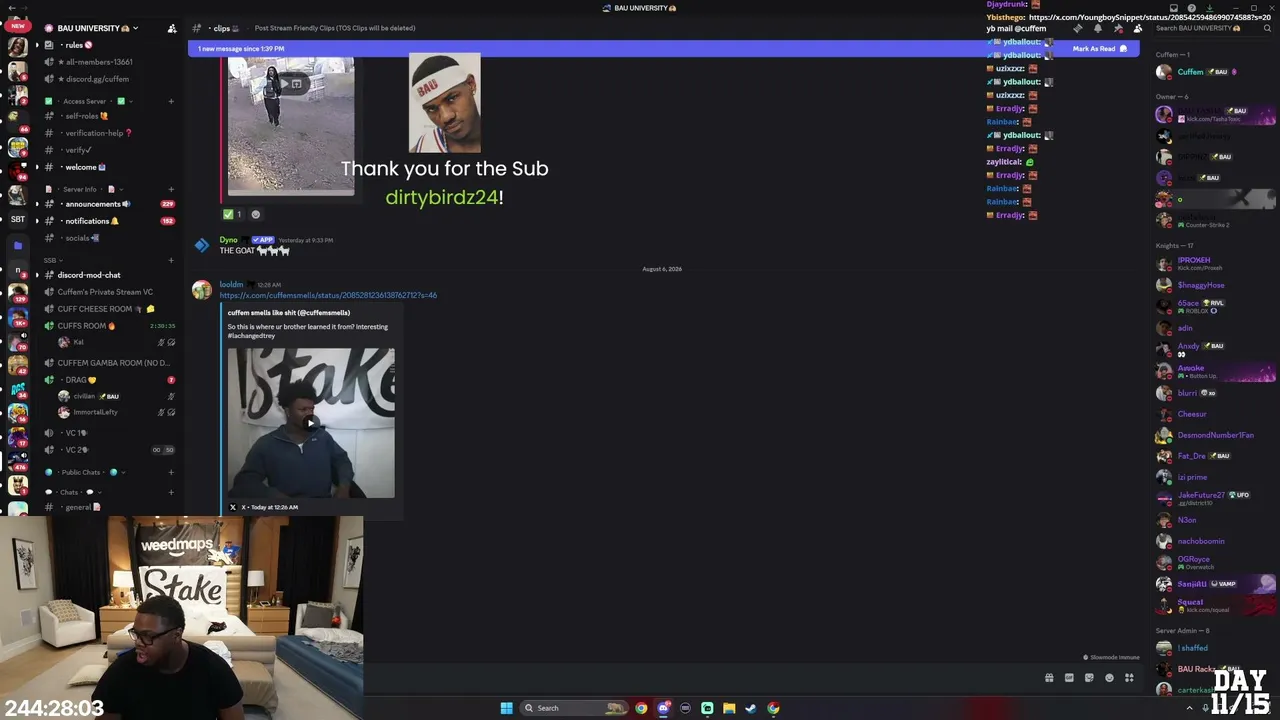Click the Dyno bot username
This screenshot has height=720, width=1280.
[x=229, y=240]
